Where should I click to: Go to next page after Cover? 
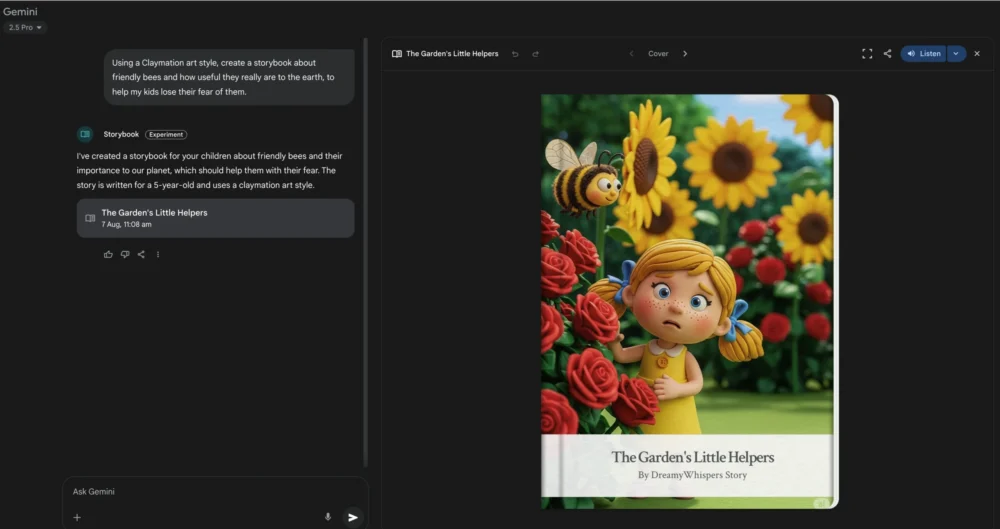[685, 54]
